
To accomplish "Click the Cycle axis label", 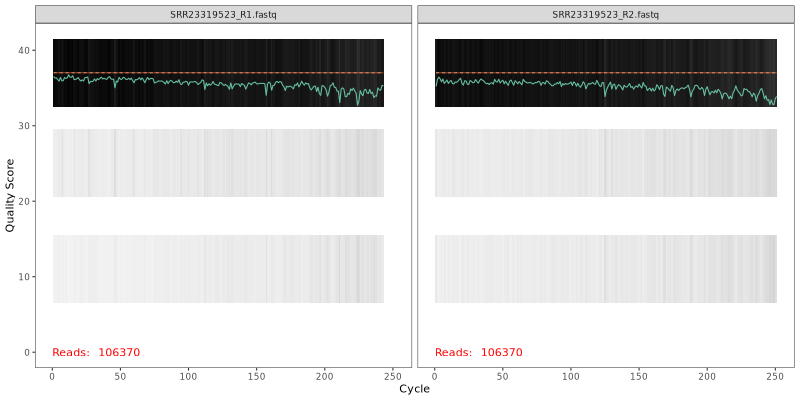I will pyautogui.click(x=414, y=389).
